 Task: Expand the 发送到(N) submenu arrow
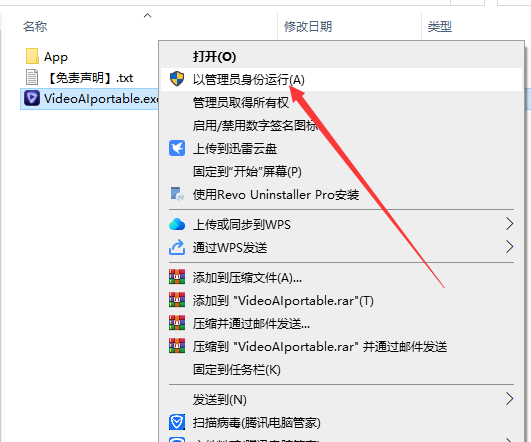click(x=510, y=399)
